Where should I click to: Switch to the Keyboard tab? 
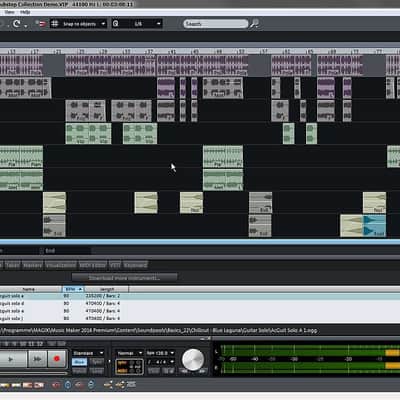(135, 265)
